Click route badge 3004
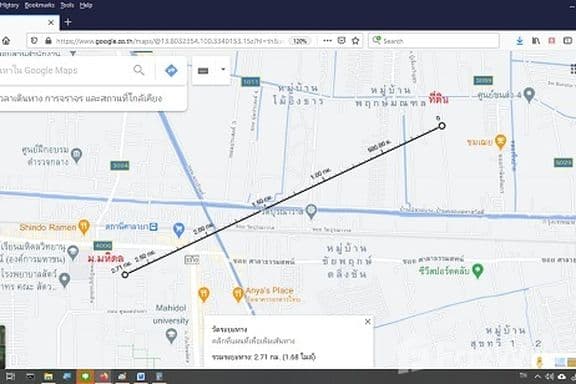This screenshot has width=576, height=384. point(120,165)
